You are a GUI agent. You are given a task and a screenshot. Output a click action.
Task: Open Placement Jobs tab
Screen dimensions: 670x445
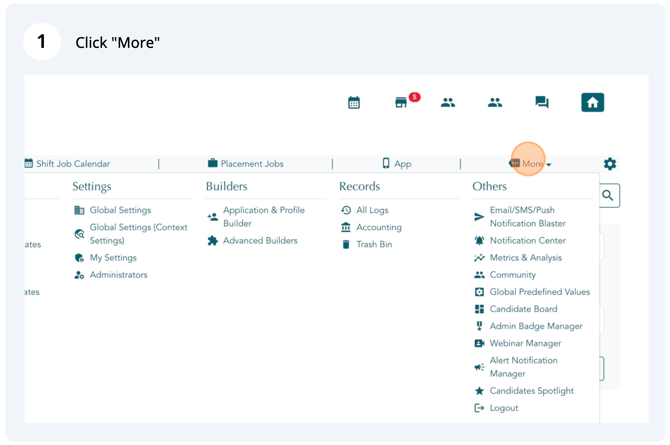246,164
